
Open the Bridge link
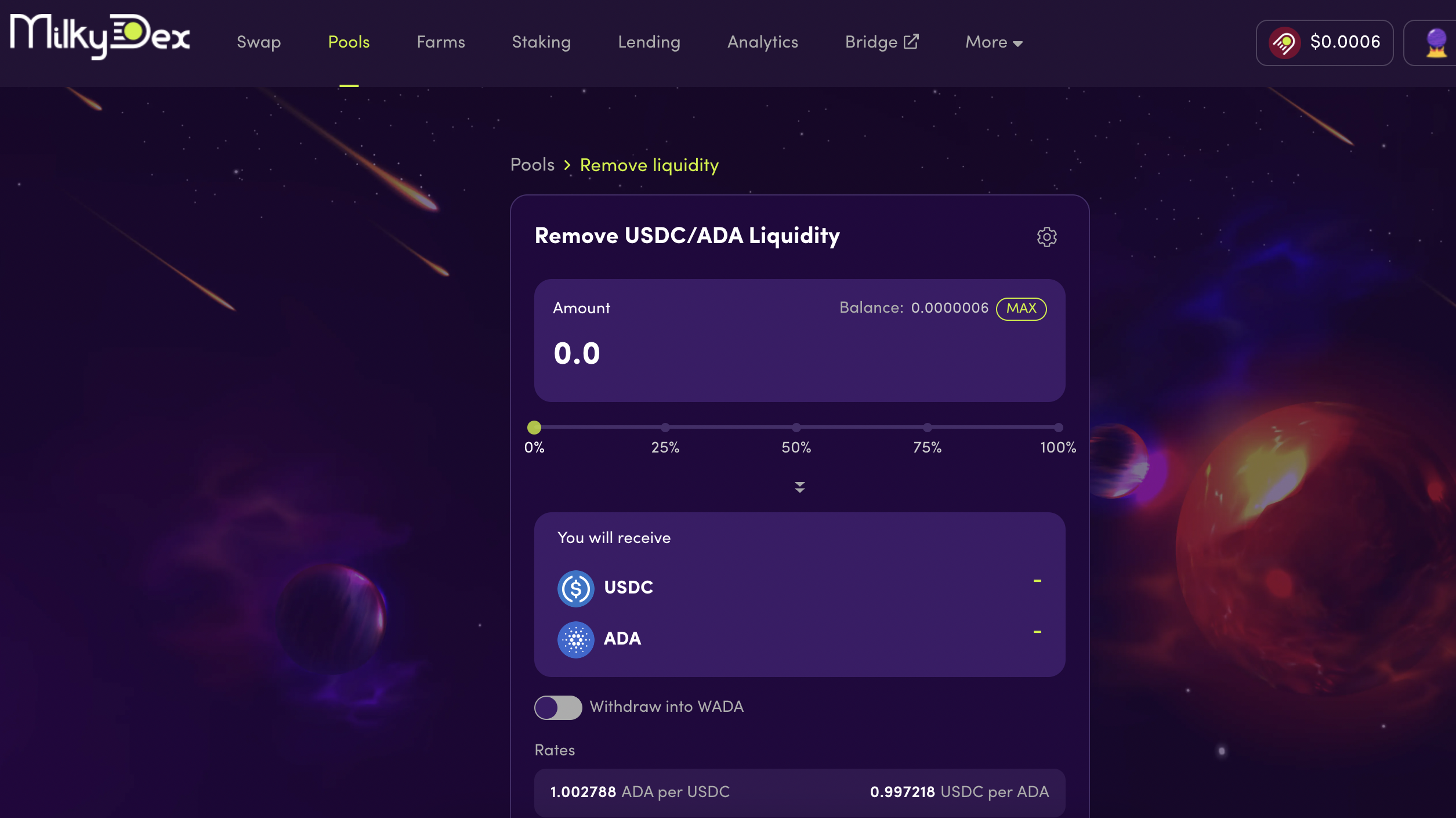882,42
